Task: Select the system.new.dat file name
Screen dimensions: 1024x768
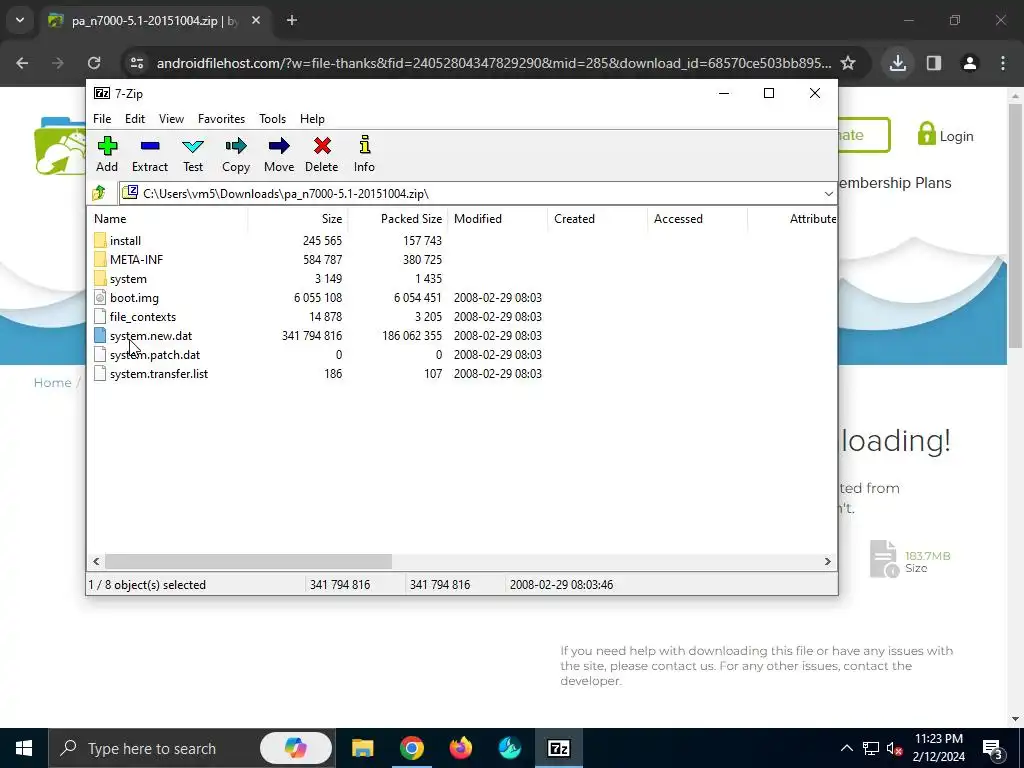Action: click(151, 336)
